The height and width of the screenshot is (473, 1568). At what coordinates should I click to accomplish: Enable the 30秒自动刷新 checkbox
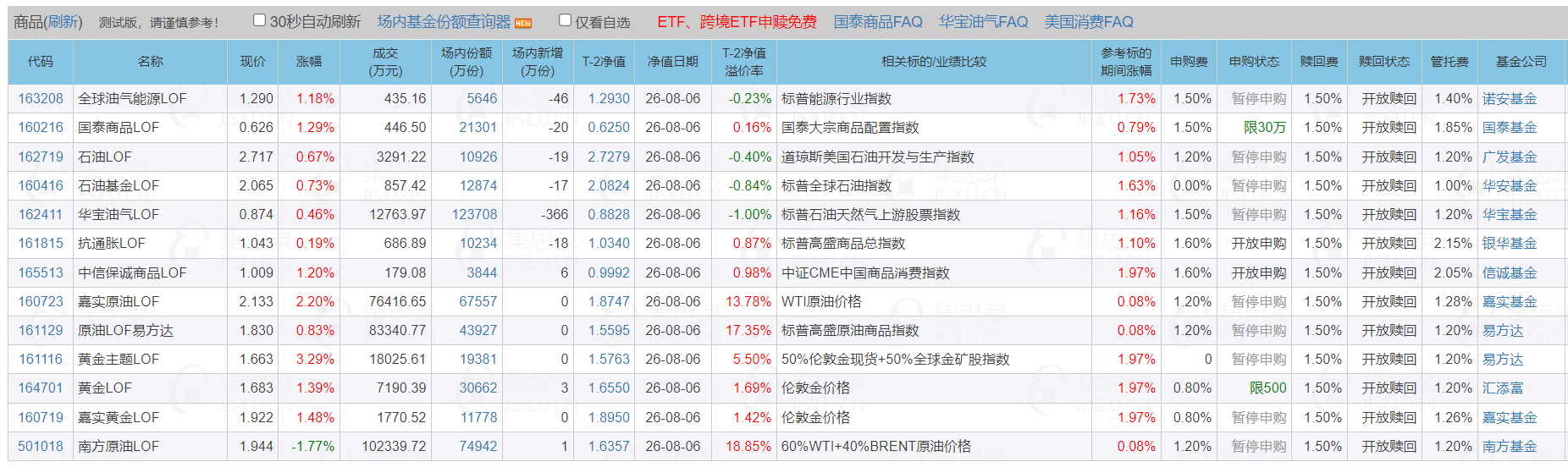click(x=260, y=20)
